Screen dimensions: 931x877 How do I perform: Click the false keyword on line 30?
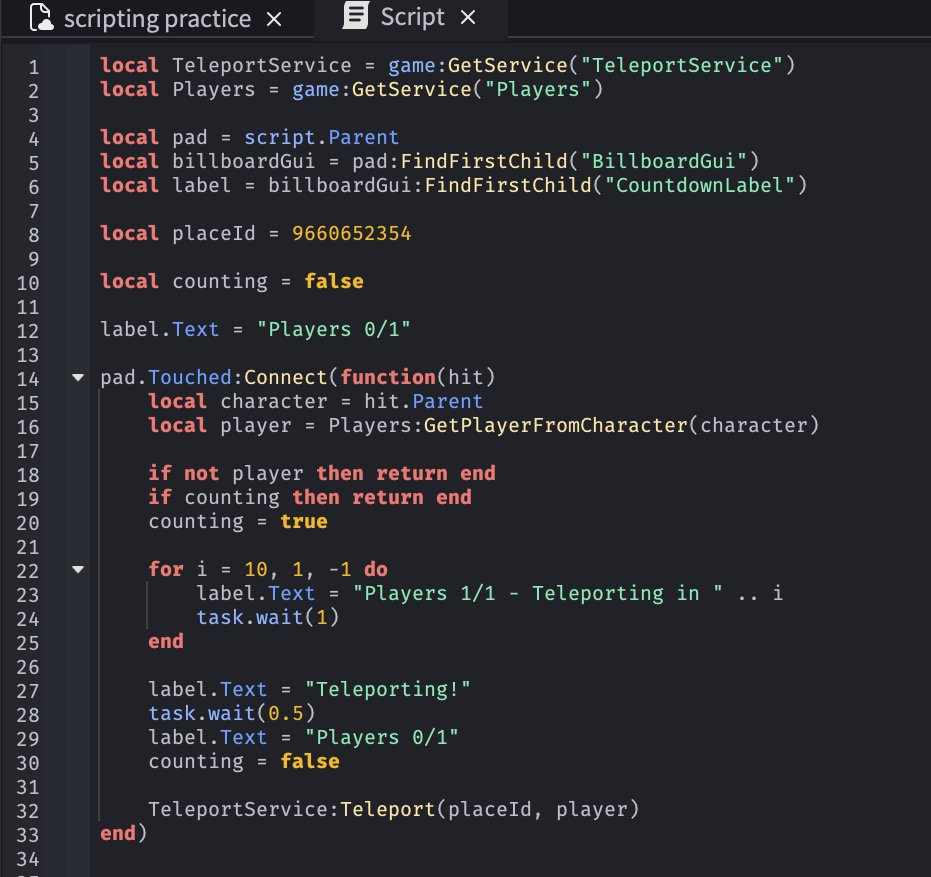(310, 761)
